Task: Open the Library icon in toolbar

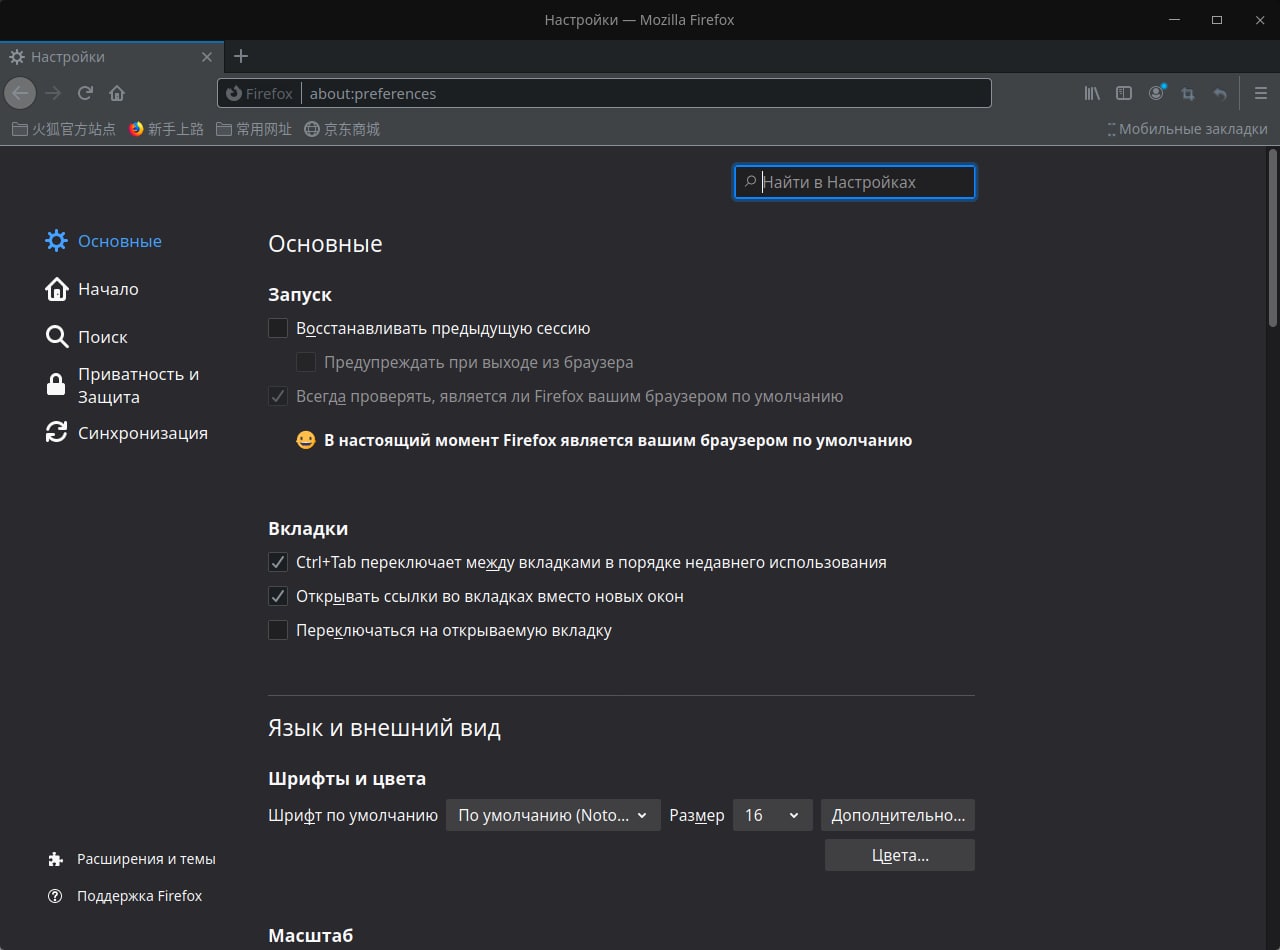Action: 1092,93
